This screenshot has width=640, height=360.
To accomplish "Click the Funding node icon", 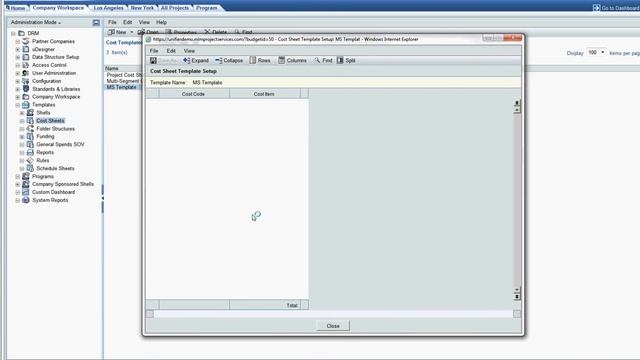I will pyautogui.click(x=30, y=136).
